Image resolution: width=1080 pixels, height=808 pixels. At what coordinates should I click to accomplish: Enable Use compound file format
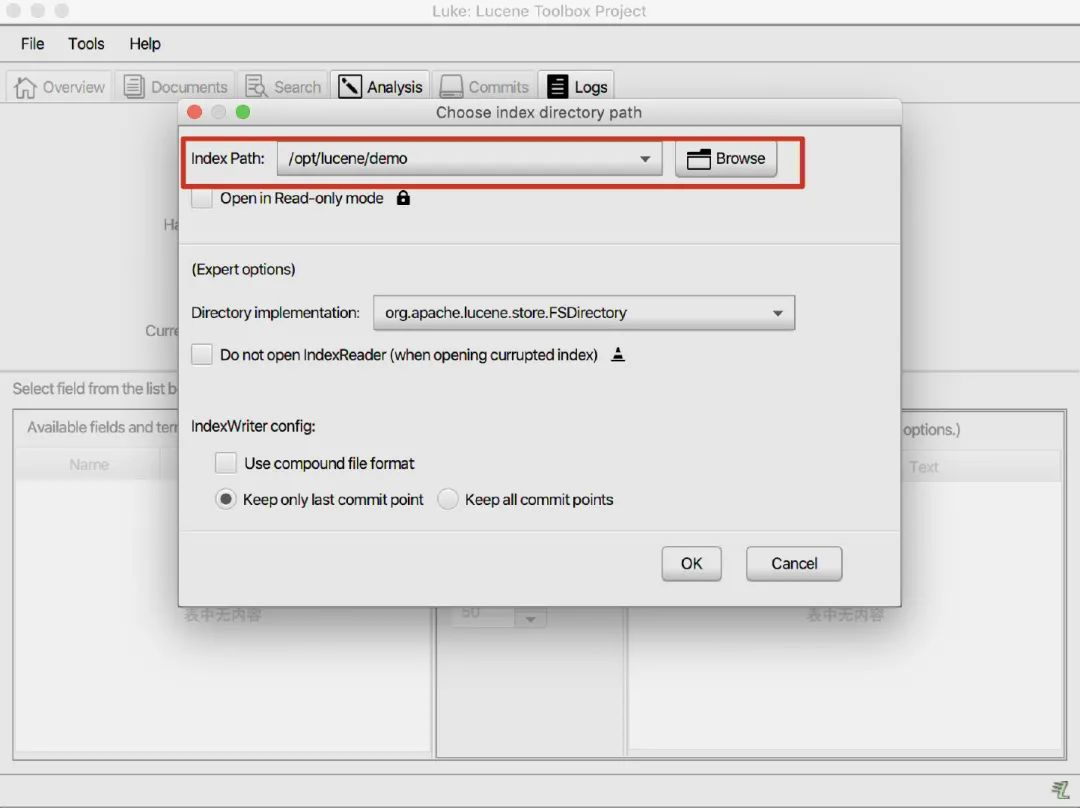point(225,463)
